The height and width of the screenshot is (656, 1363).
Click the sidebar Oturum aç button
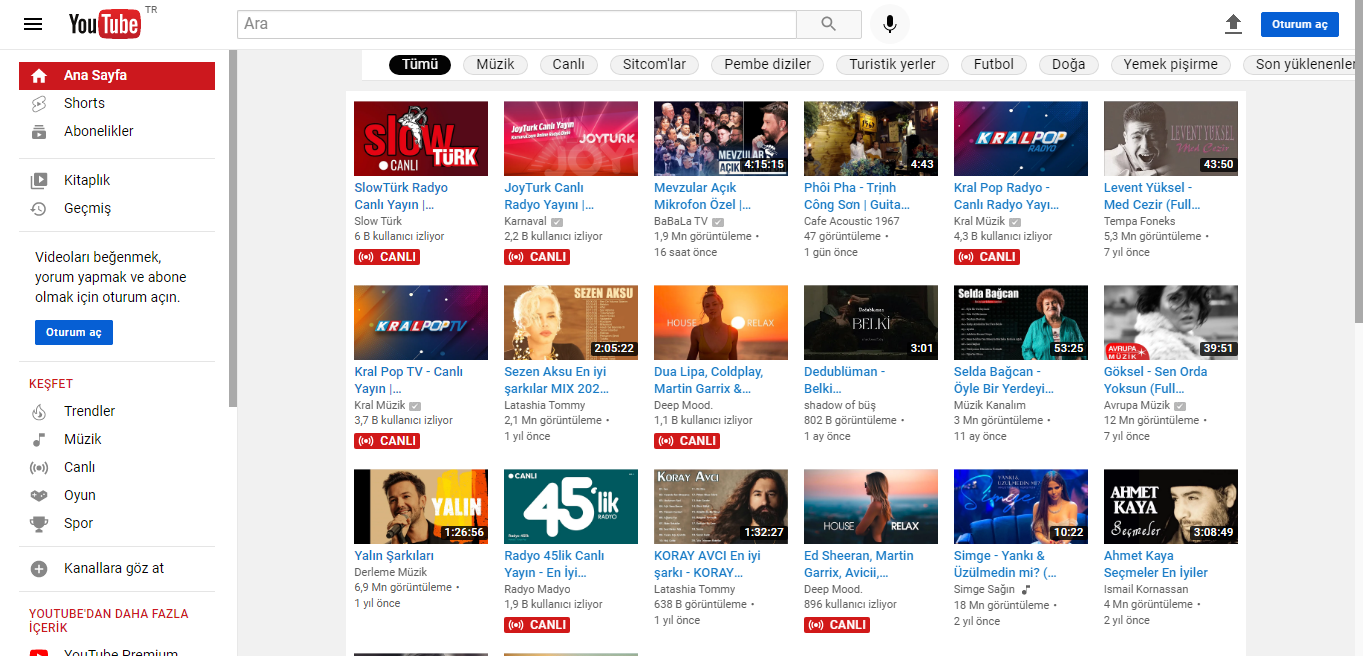coord(74,333)
